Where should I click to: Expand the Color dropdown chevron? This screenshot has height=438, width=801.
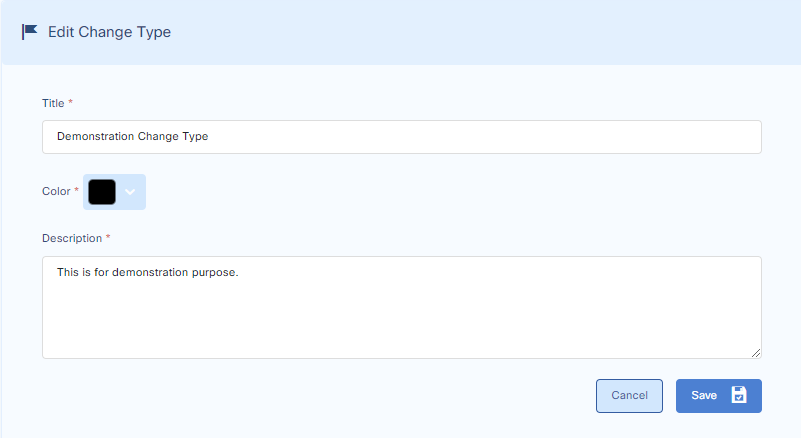131,192
